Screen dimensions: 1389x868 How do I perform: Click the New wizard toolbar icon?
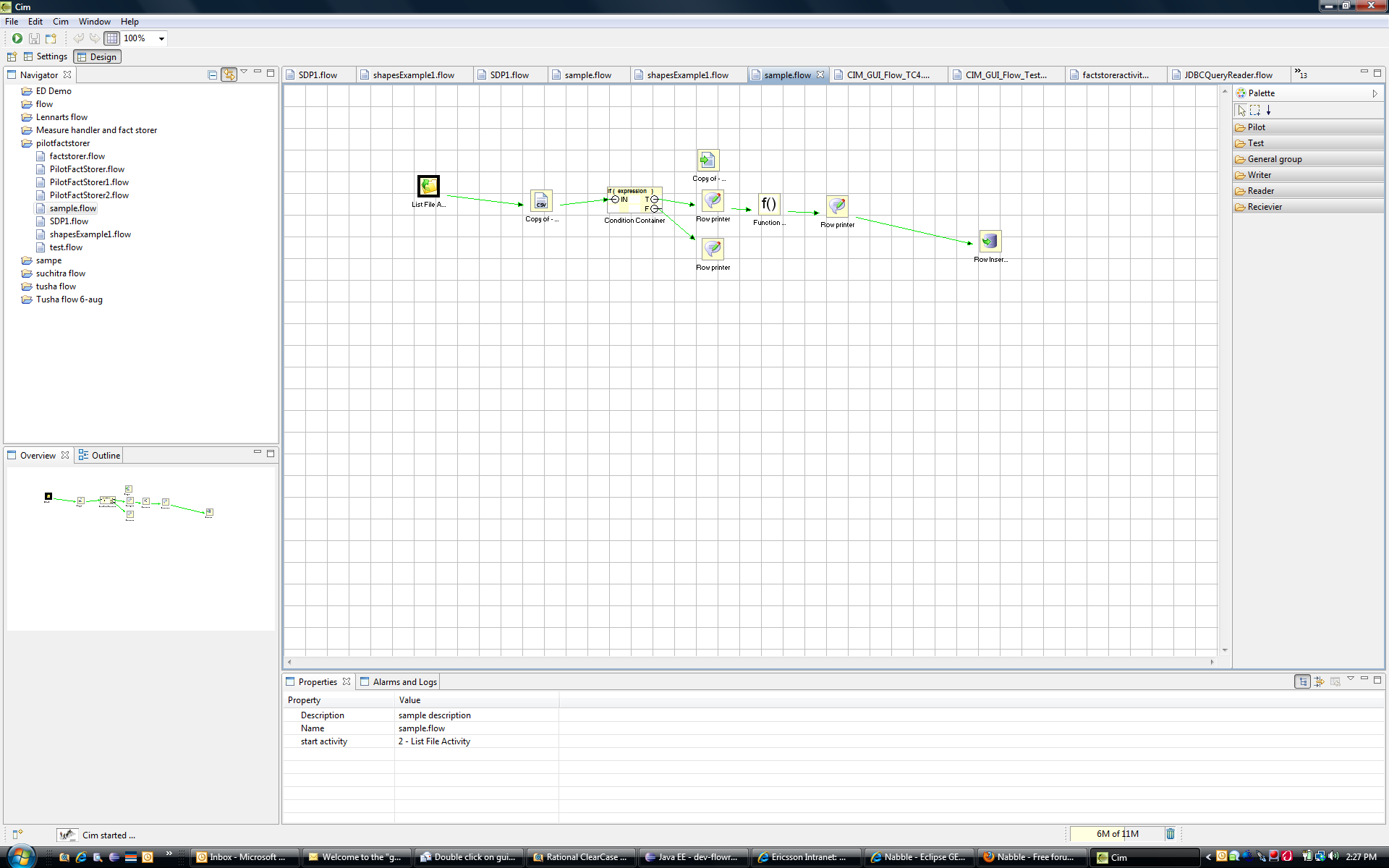click(x=51, y=38)
